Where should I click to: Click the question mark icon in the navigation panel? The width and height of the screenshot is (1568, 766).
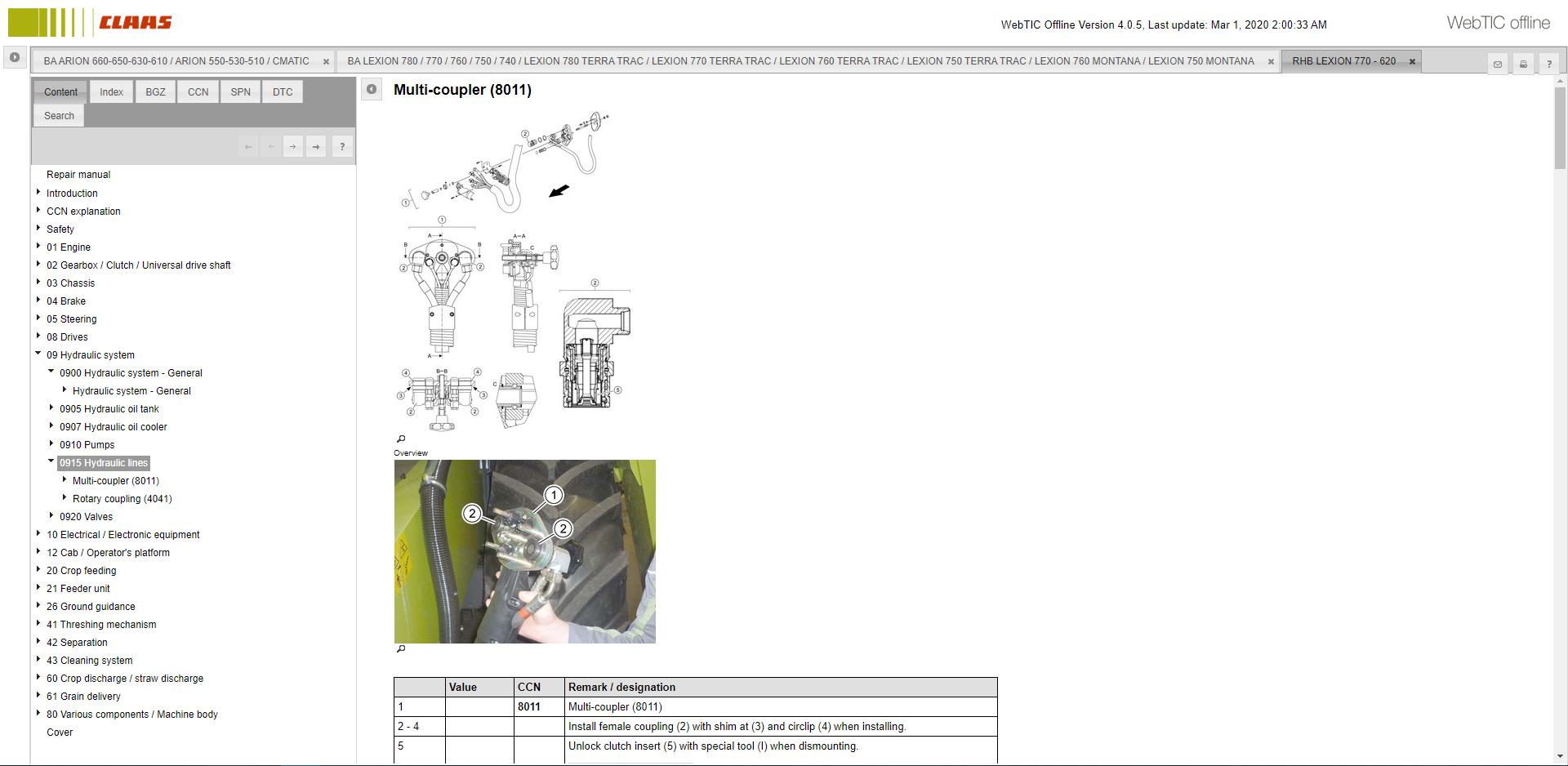342,146
